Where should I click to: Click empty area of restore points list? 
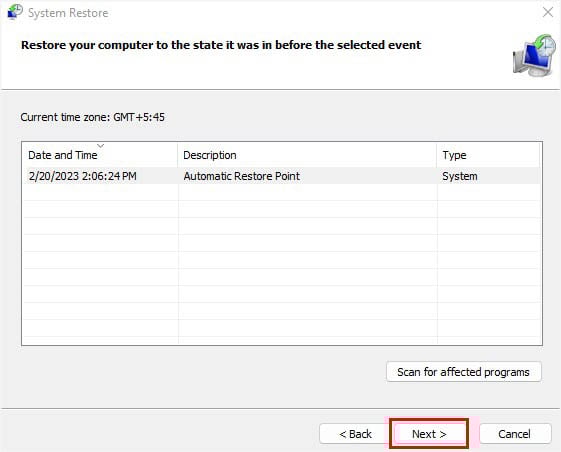pos(283,265)
